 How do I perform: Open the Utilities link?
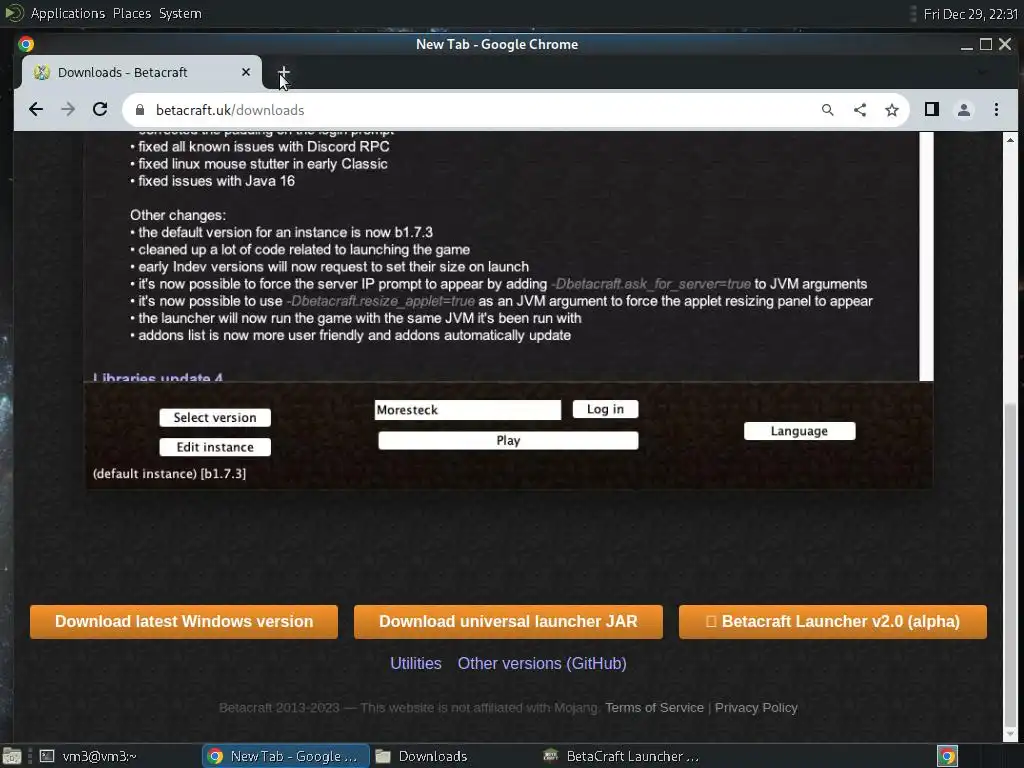[x=415, y=664]
